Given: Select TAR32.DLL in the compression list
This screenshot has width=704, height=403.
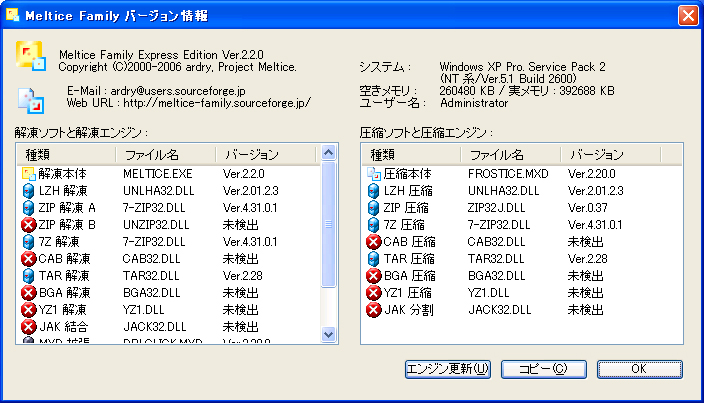Looking at the screenshot, I should point(496,259).
